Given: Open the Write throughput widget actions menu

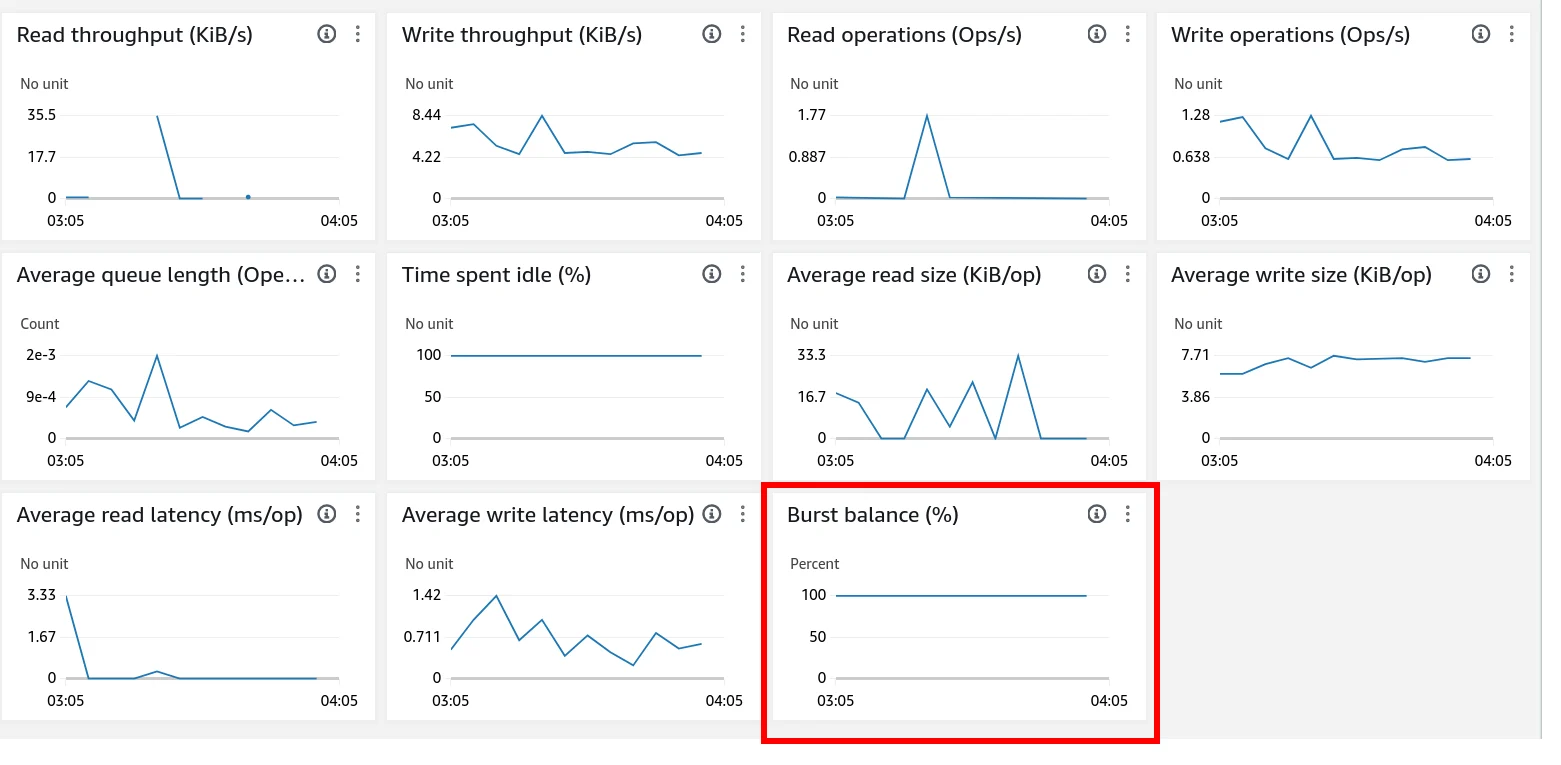Looking at the screenshot, I should pyautogui.click(x=743, y=34).
